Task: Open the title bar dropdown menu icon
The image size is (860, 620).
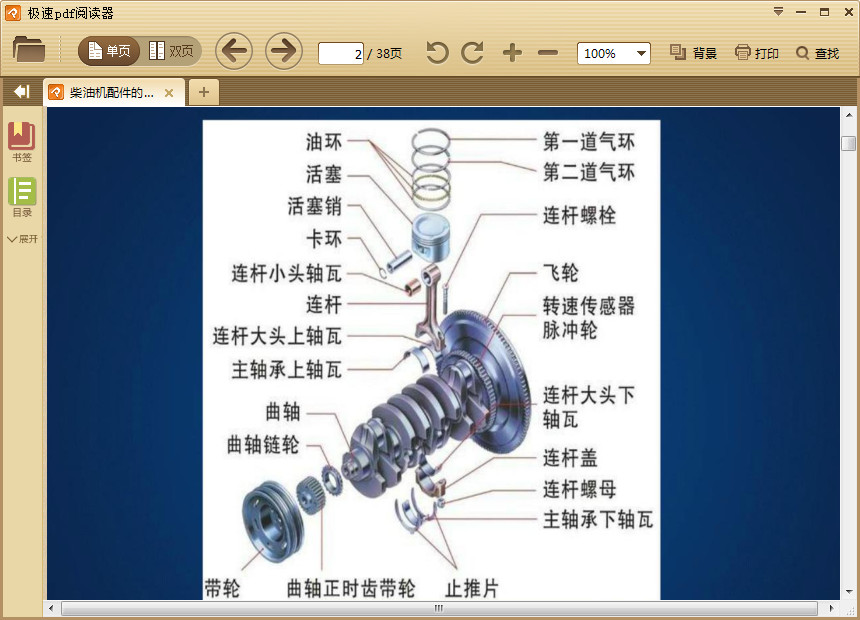Action: click(x=778, y=12)
